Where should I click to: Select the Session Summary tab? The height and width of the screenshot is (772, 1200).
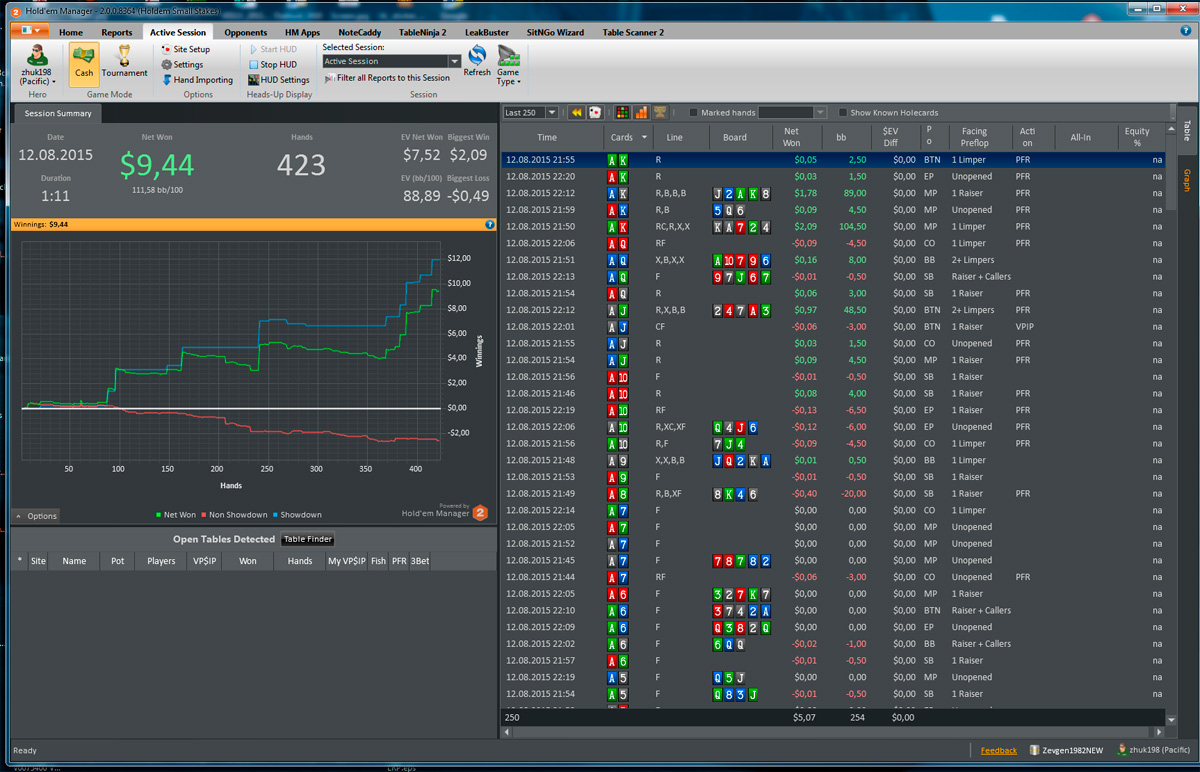pyautogui.click(x=58, y=113)
